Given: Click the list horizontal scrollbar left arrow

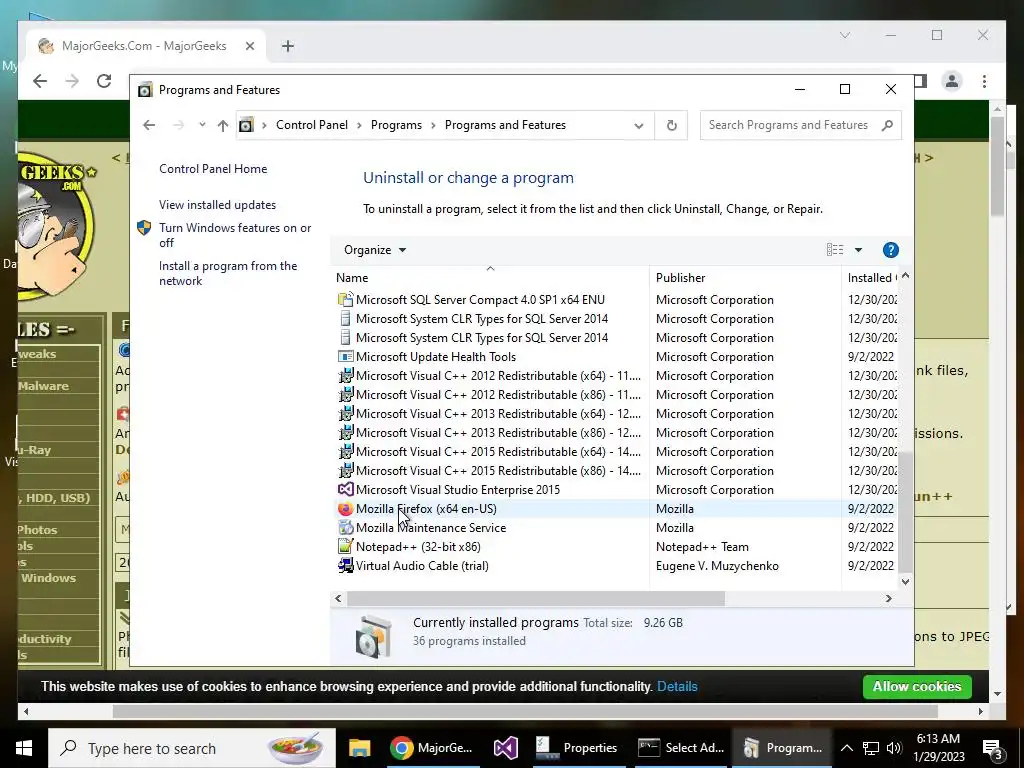Looking at the screenshot, I should coord(338,598).
